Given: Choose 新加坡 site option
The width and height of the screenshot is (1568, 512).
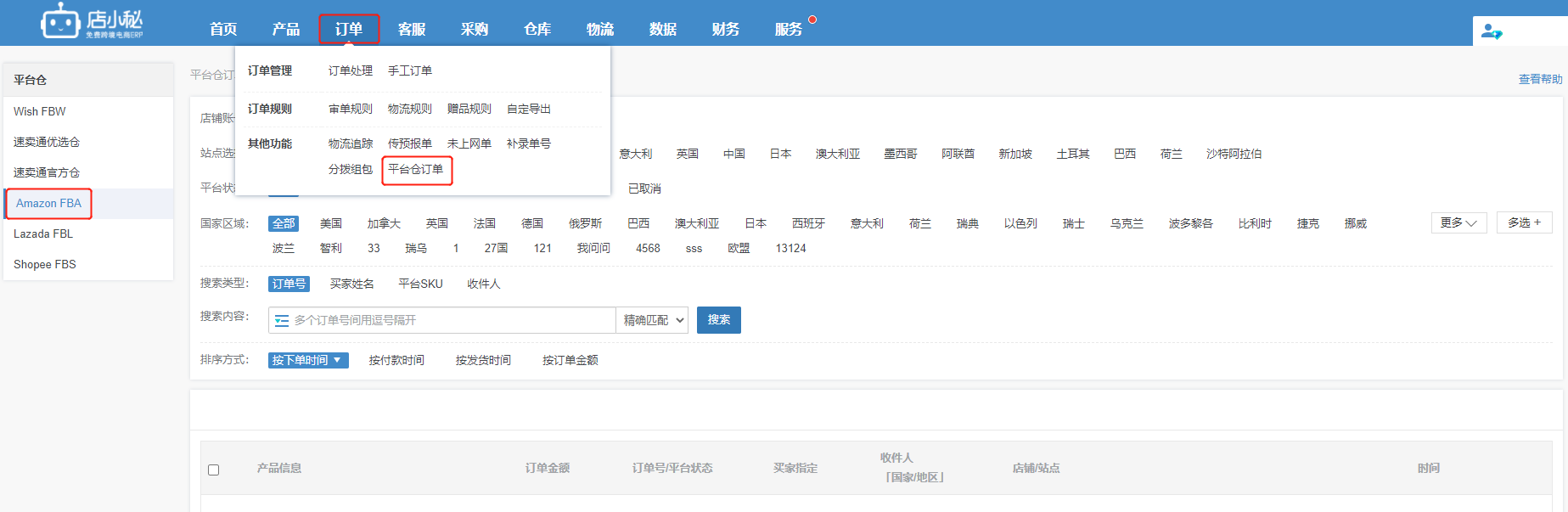Looking at the screenshot, I should pos(1015,154).
